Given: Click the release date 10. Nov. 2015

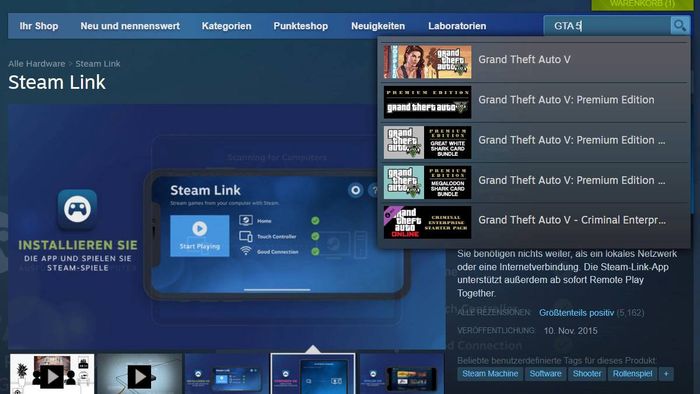Looking at the screenshot, I should point(571,331).
